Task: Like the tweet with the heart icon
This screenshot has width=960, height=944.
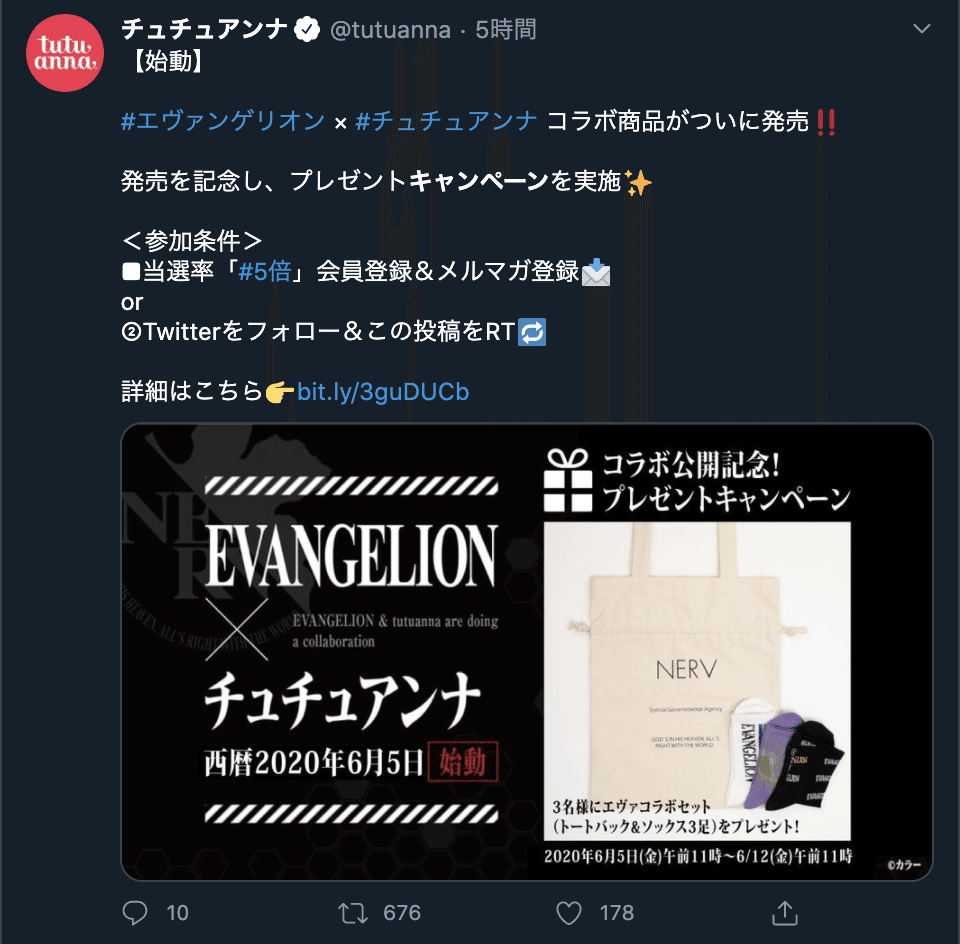Action: (569, 913)
